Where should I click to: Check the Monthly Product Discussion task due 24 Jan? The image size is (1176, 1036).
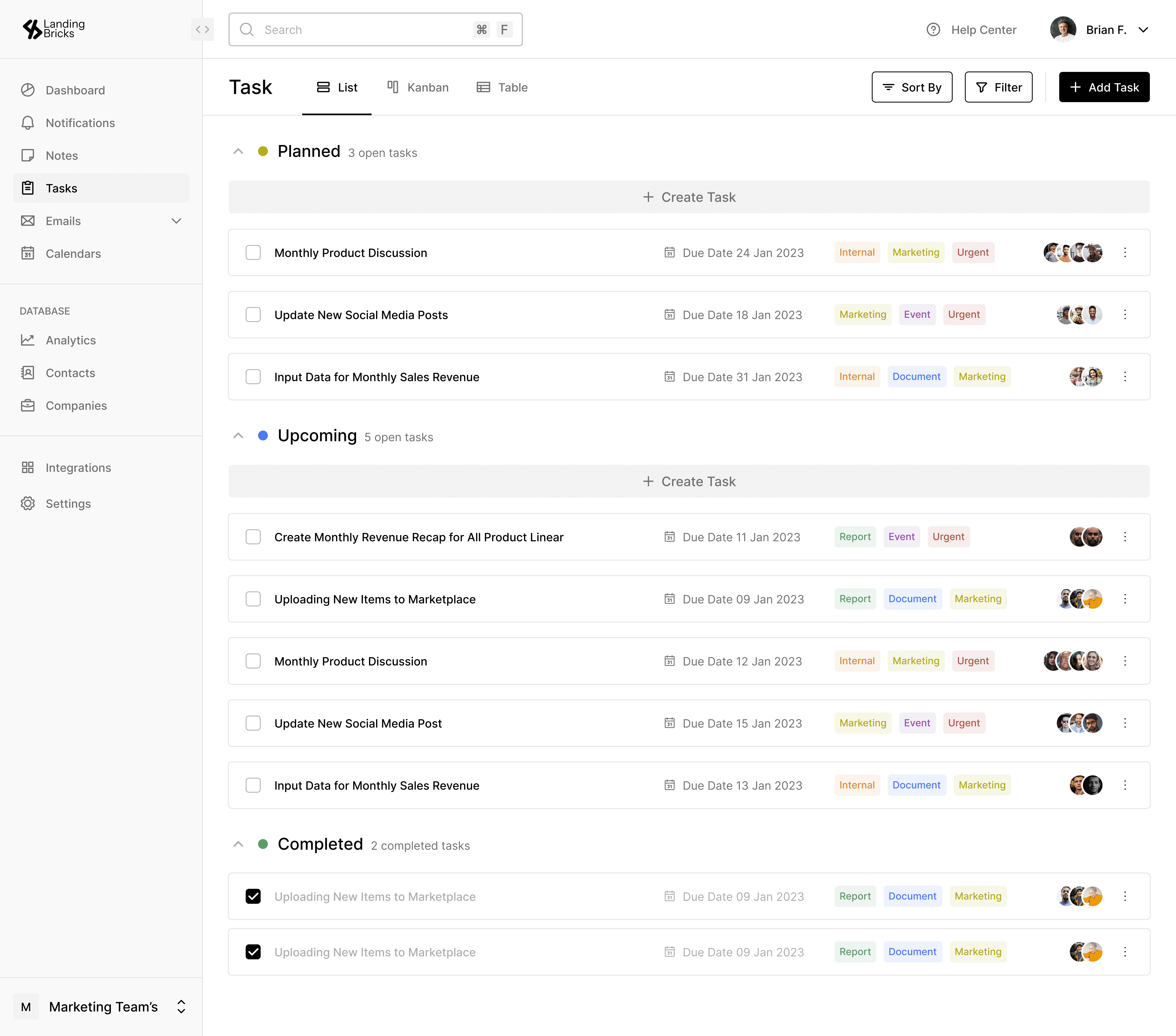tap(253, 253)
